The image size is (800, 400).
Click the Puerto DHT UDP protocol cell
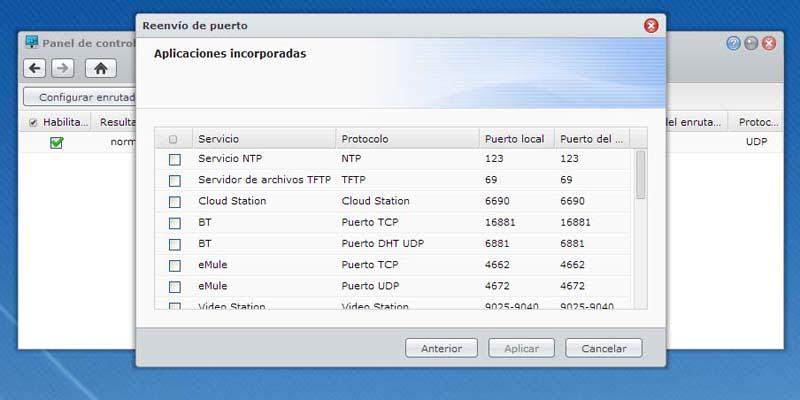pos(383,244)
